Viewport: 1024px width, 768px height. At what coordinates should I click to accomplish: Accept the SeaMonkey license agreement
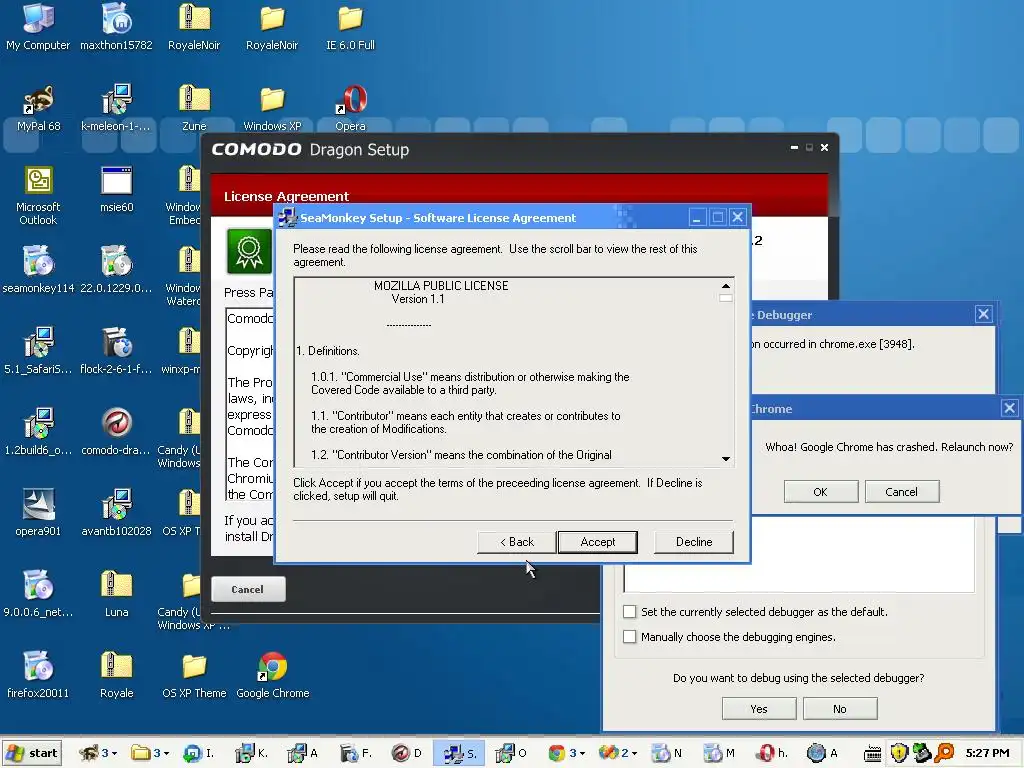pos(598,541)
